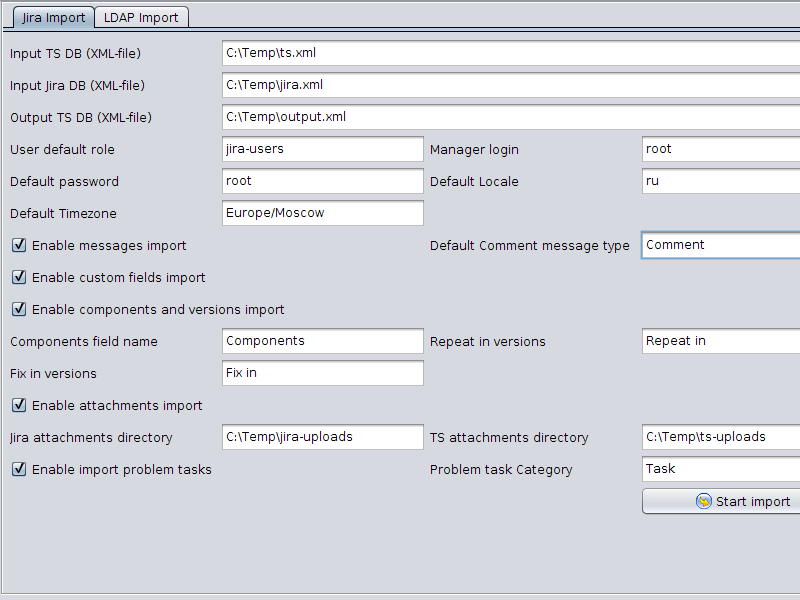Screen dimensions: 800x600
Task: Uncheck Enable custom fields import
Action: pyautogui.click(x=19, y=278)
